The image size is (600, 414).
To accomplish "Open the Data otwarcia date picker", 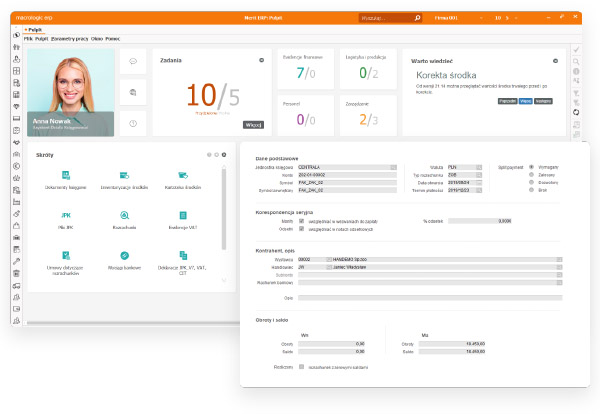I will (479, 183).
